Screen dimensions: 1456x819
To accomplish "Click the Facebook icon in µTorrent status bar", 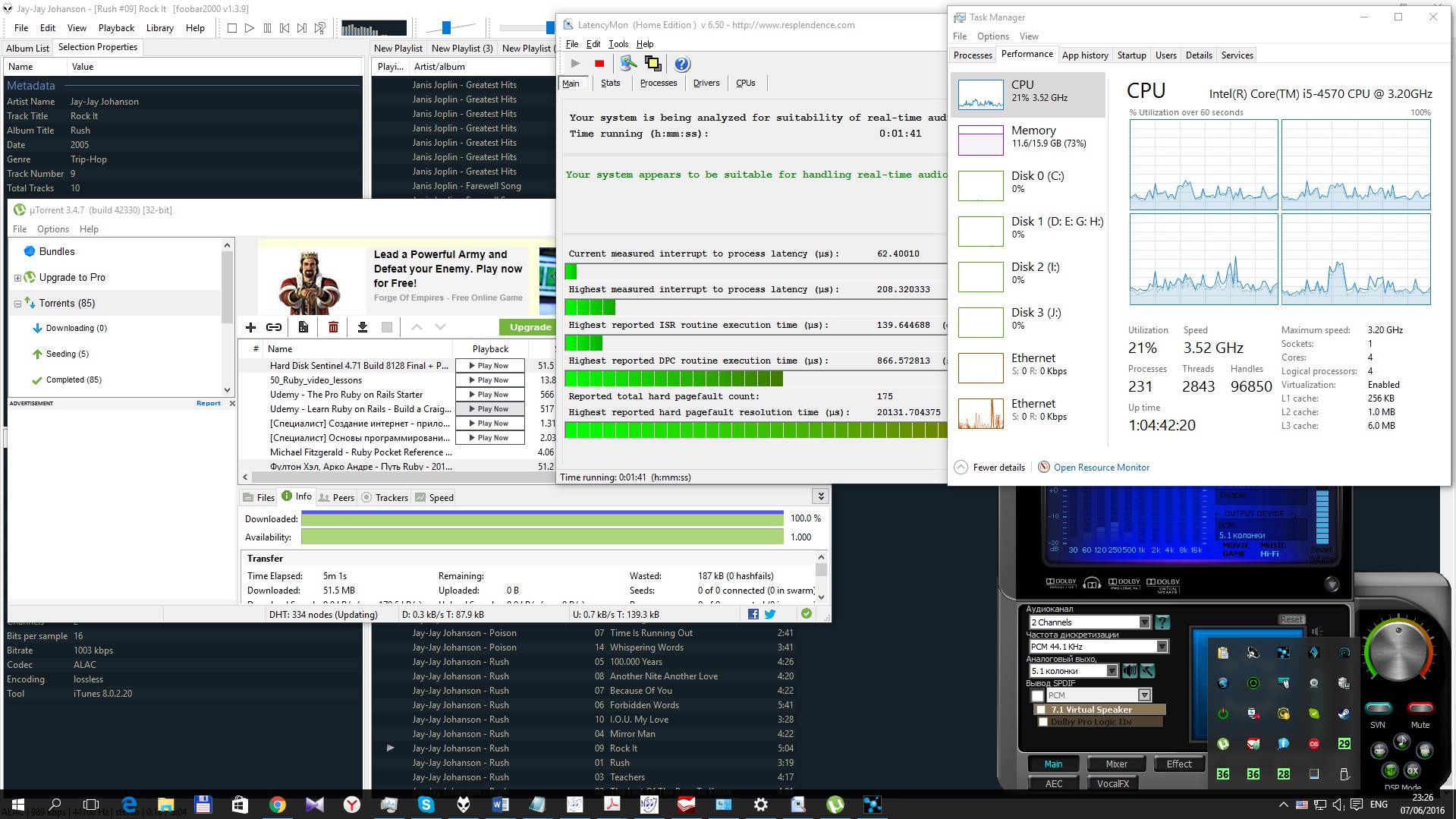I will pos(753,614).
